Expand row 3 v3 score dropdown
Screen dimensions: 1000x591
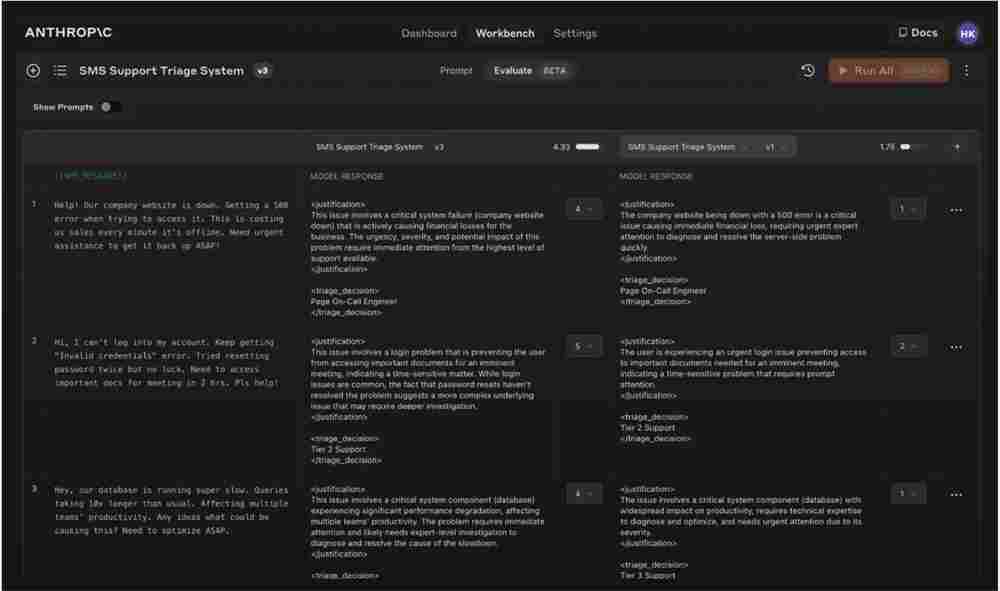[x=583, y=494]
